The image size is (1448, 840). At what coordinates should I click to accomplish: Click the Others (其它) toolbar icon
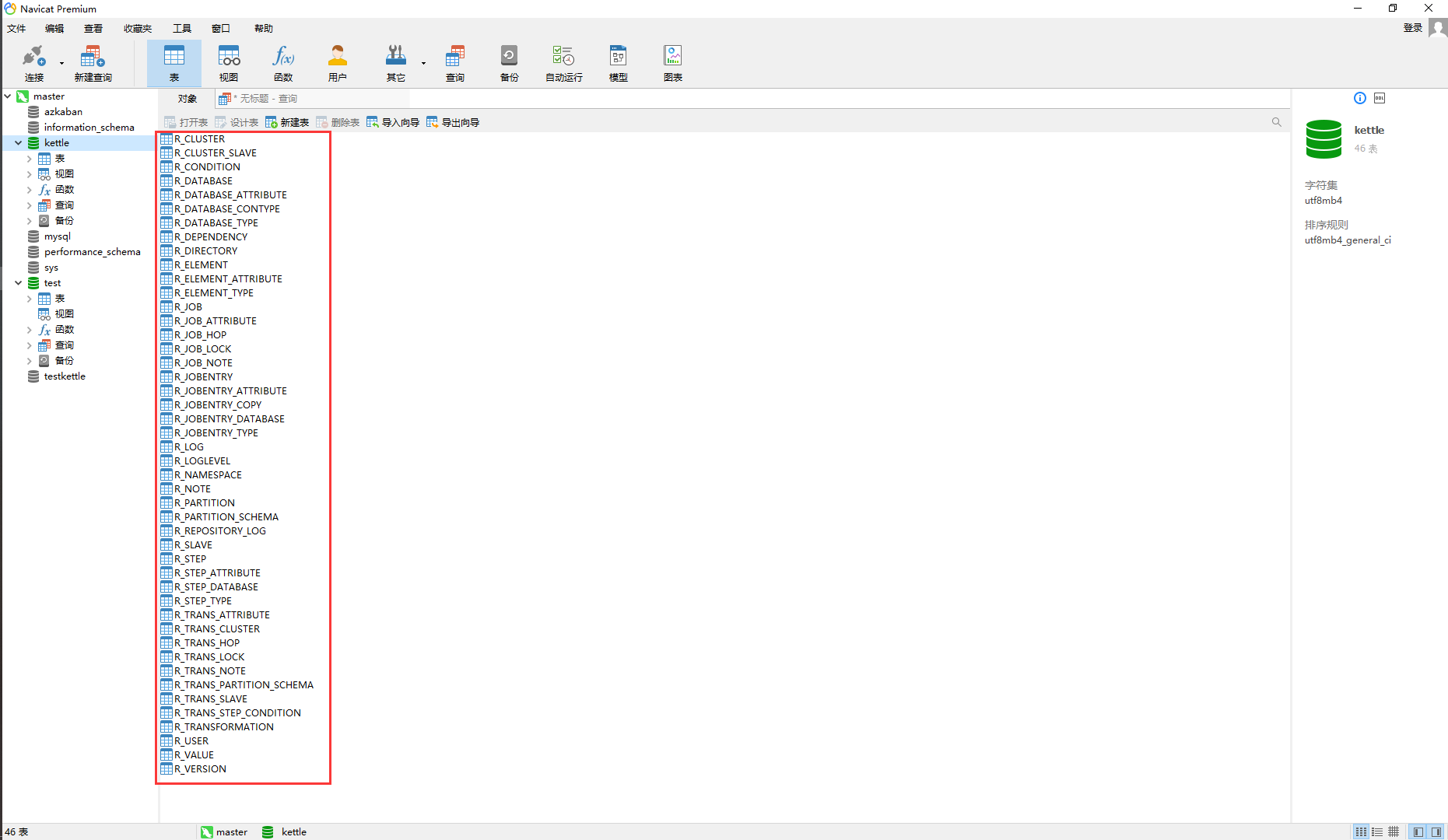coord(396,63)
